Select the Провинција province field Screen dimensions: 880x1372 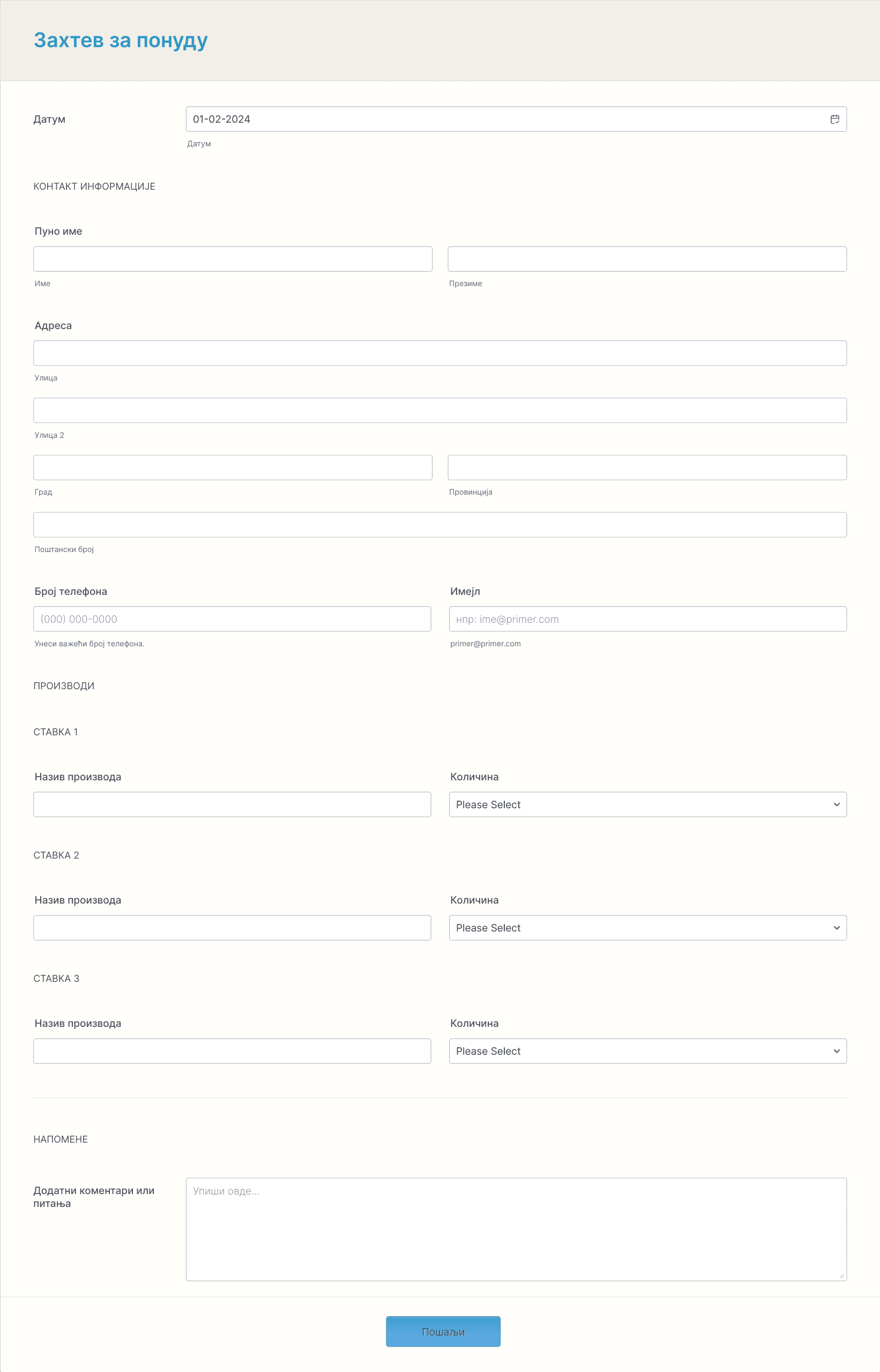[647, 467]
